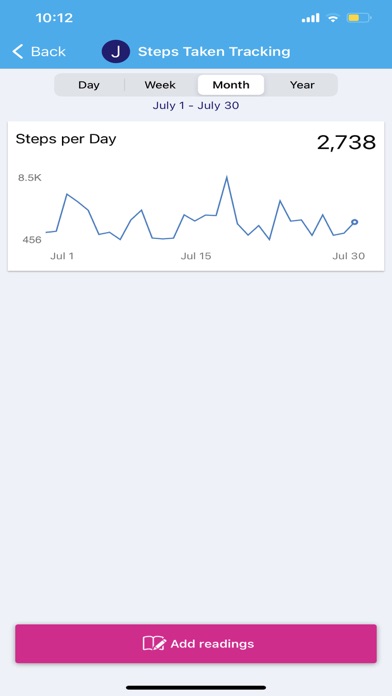Tap the battery indicator icon
This screenshot has height=696, width=392.
[359, 18]
